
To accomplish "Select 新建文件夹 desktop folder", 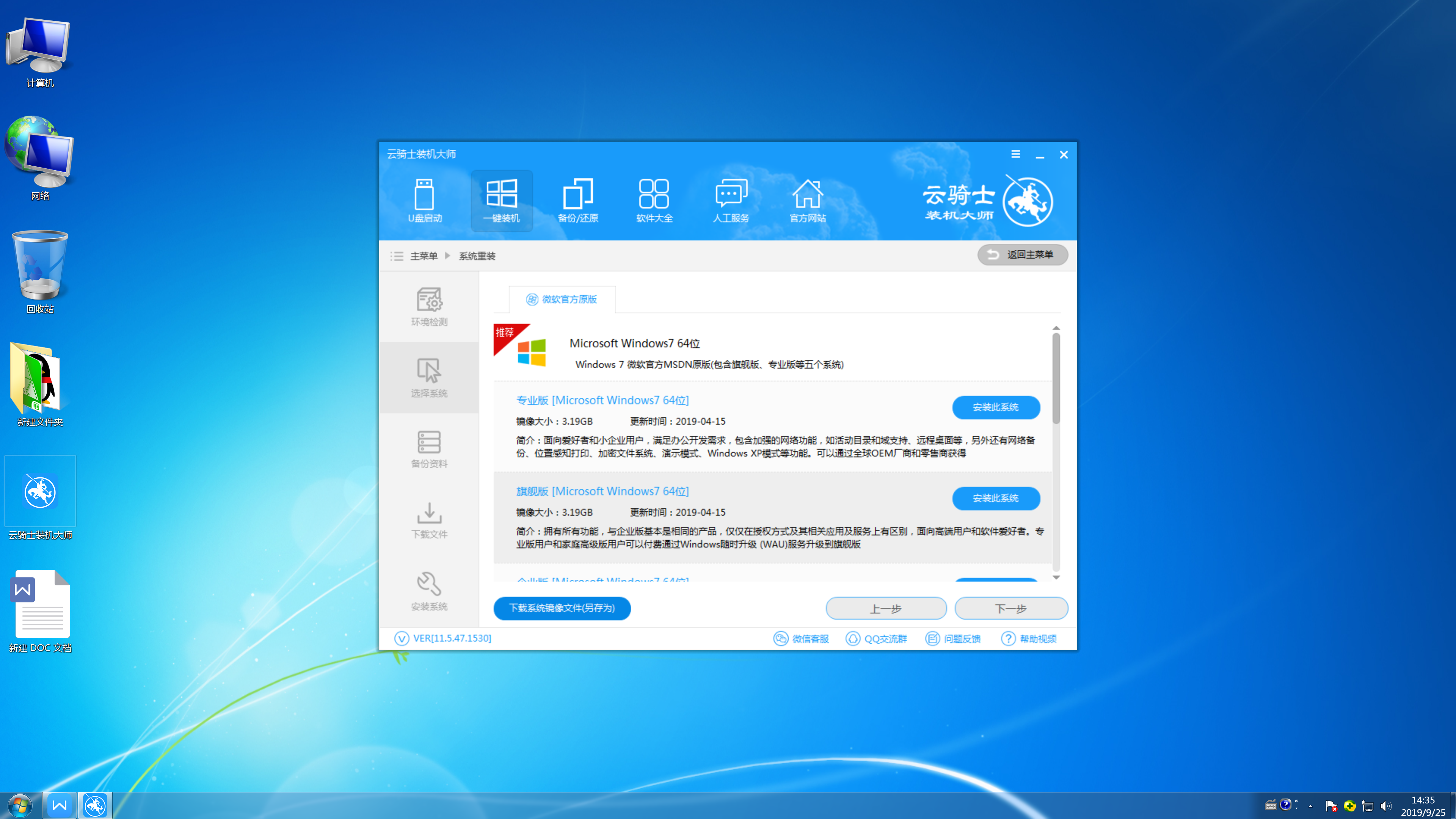I will click(39, 384).
